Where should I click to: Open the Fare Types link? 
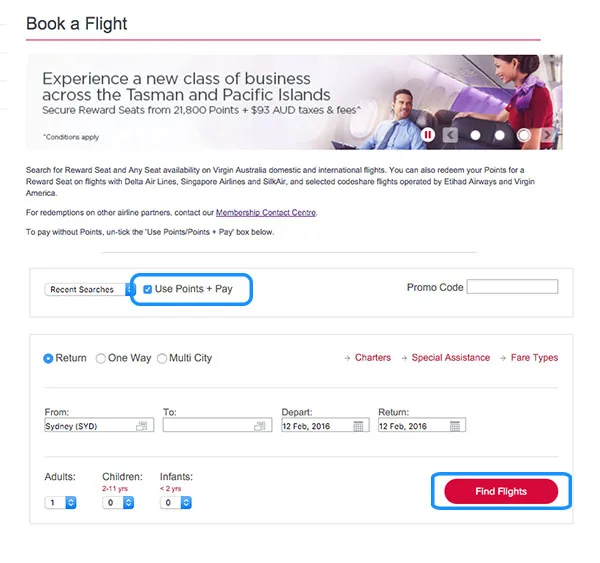coord(534,358)
